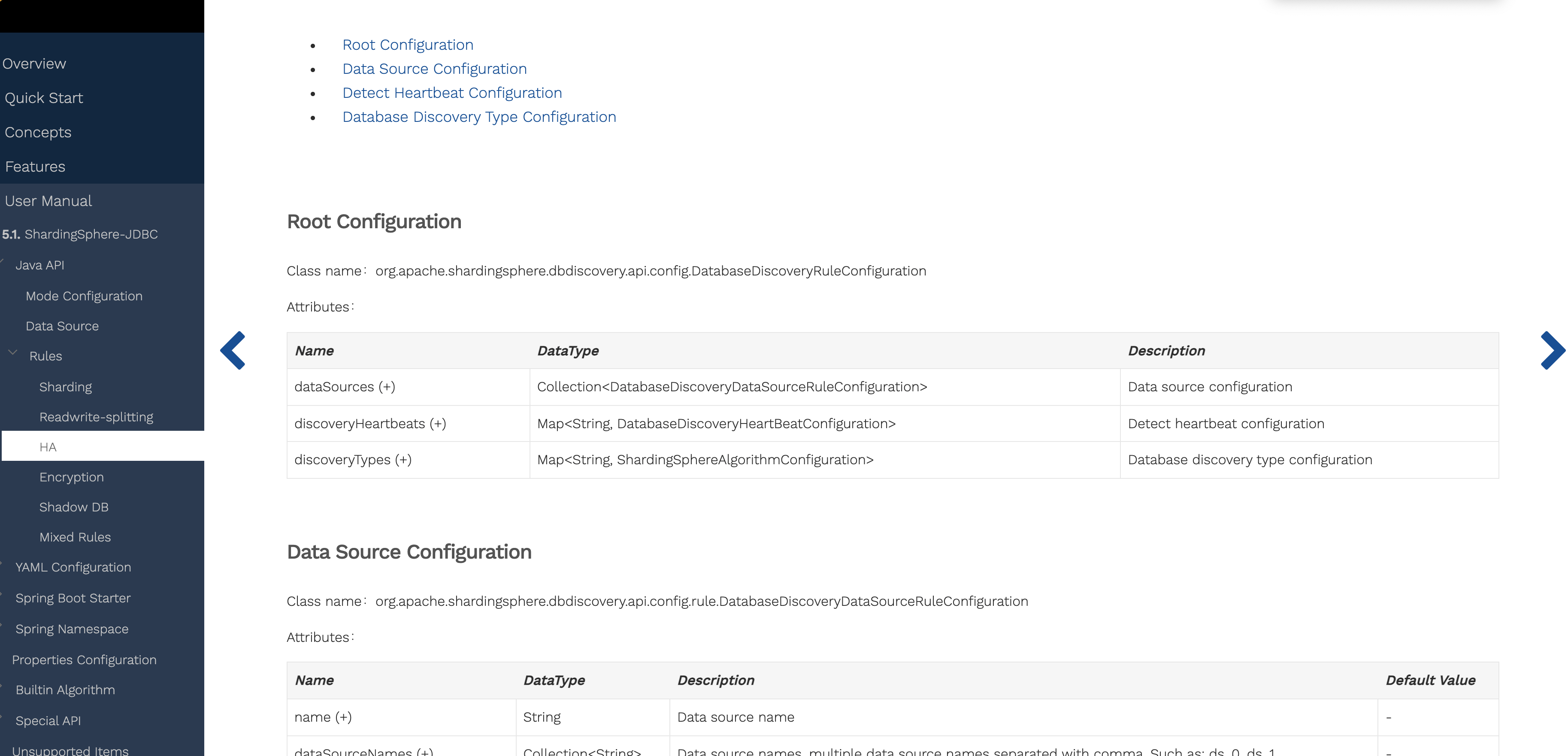
Task: Open the Mode Configuration page
Action: point(84,296)
